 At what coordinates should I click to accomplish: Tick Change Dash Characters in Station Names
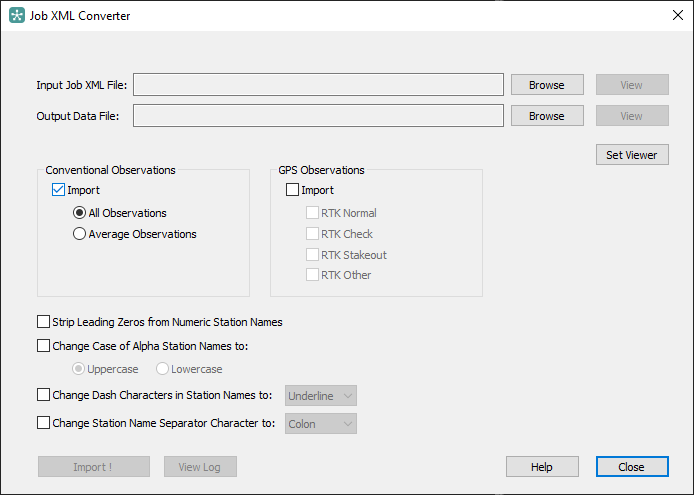pyautogui.click(x=43, y=394)
